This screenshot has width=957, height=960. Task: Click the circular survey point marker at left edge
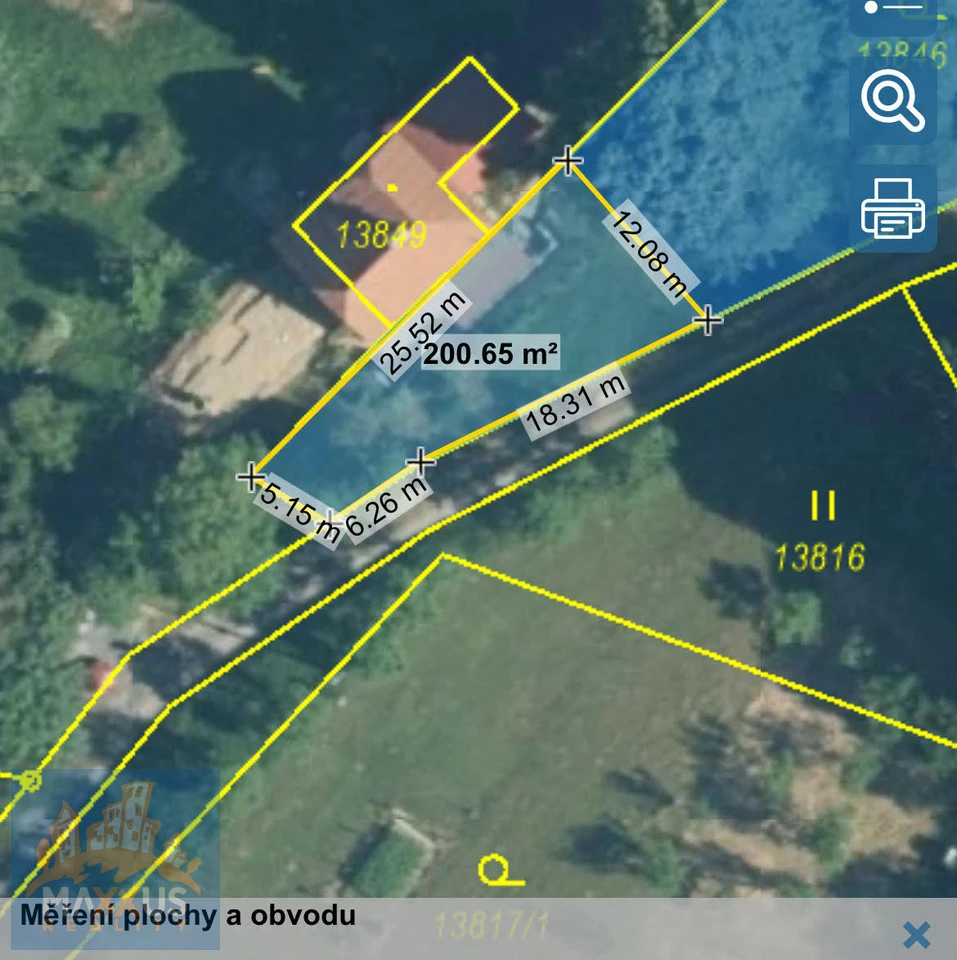tap(30, 779)
